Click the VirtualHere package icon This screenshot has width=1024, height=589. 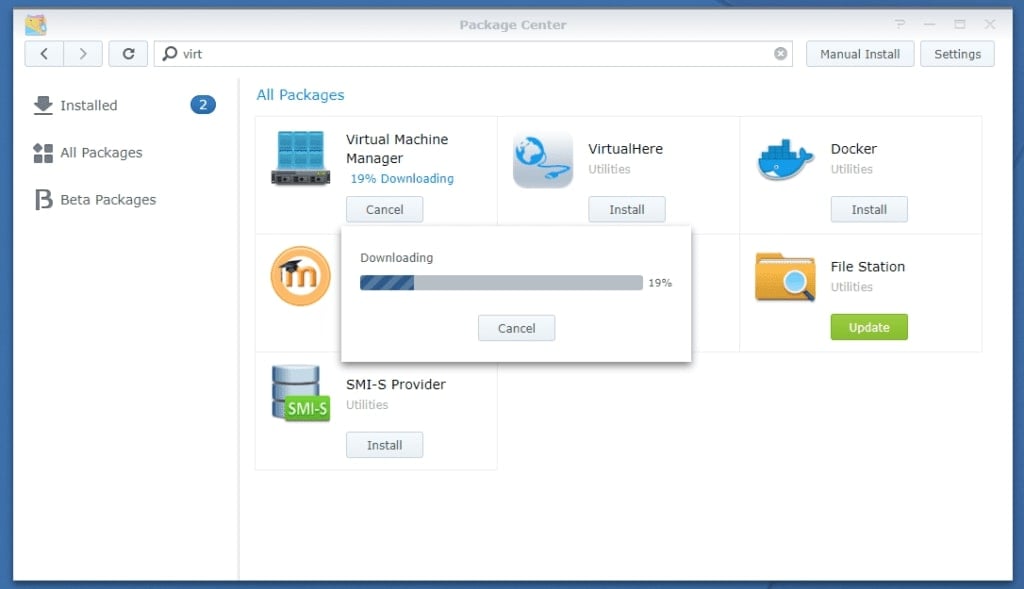coord(543,159)
